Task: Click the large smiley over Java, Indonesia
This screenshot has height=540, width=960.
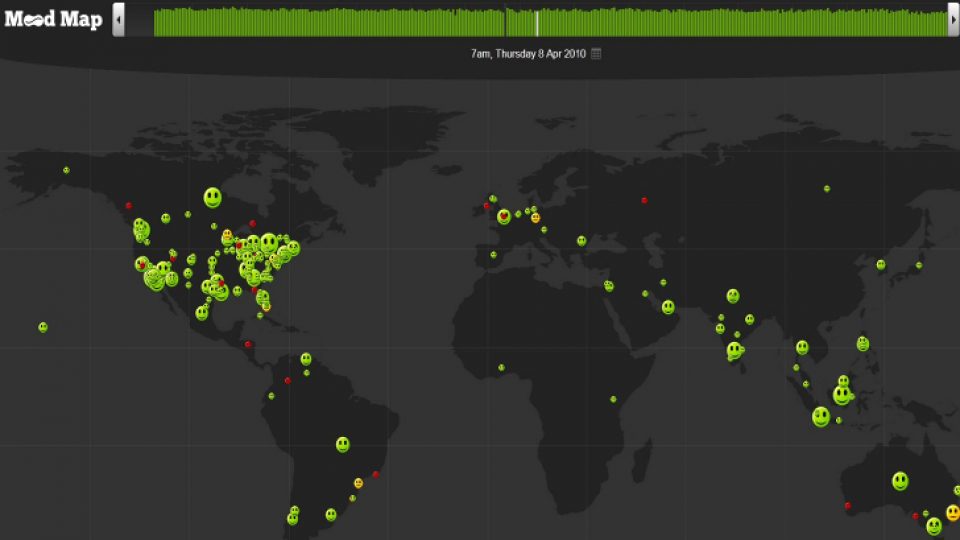Action: tap(821, 417)
